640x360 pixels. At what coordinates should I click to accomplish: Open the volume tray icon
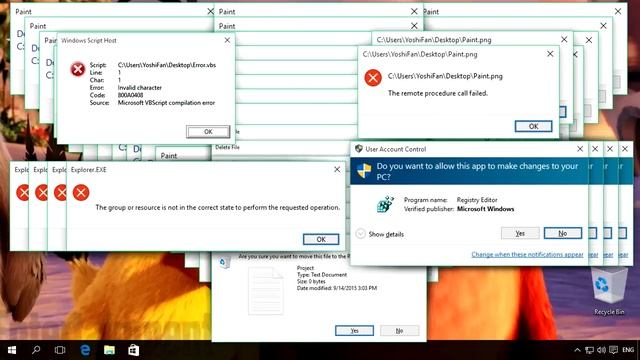tap(601, 350)
